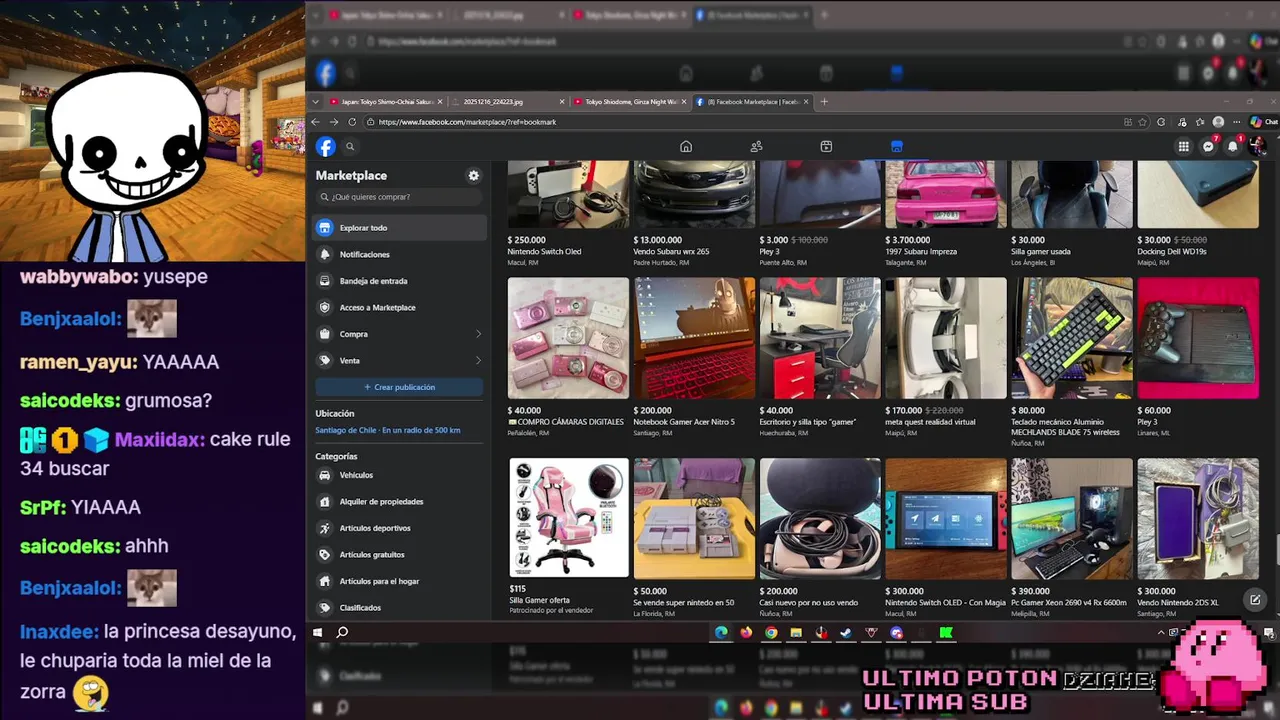Screen dimensions: 1280x720
Task: Open a new browser tab
Action: click(824, 101)
